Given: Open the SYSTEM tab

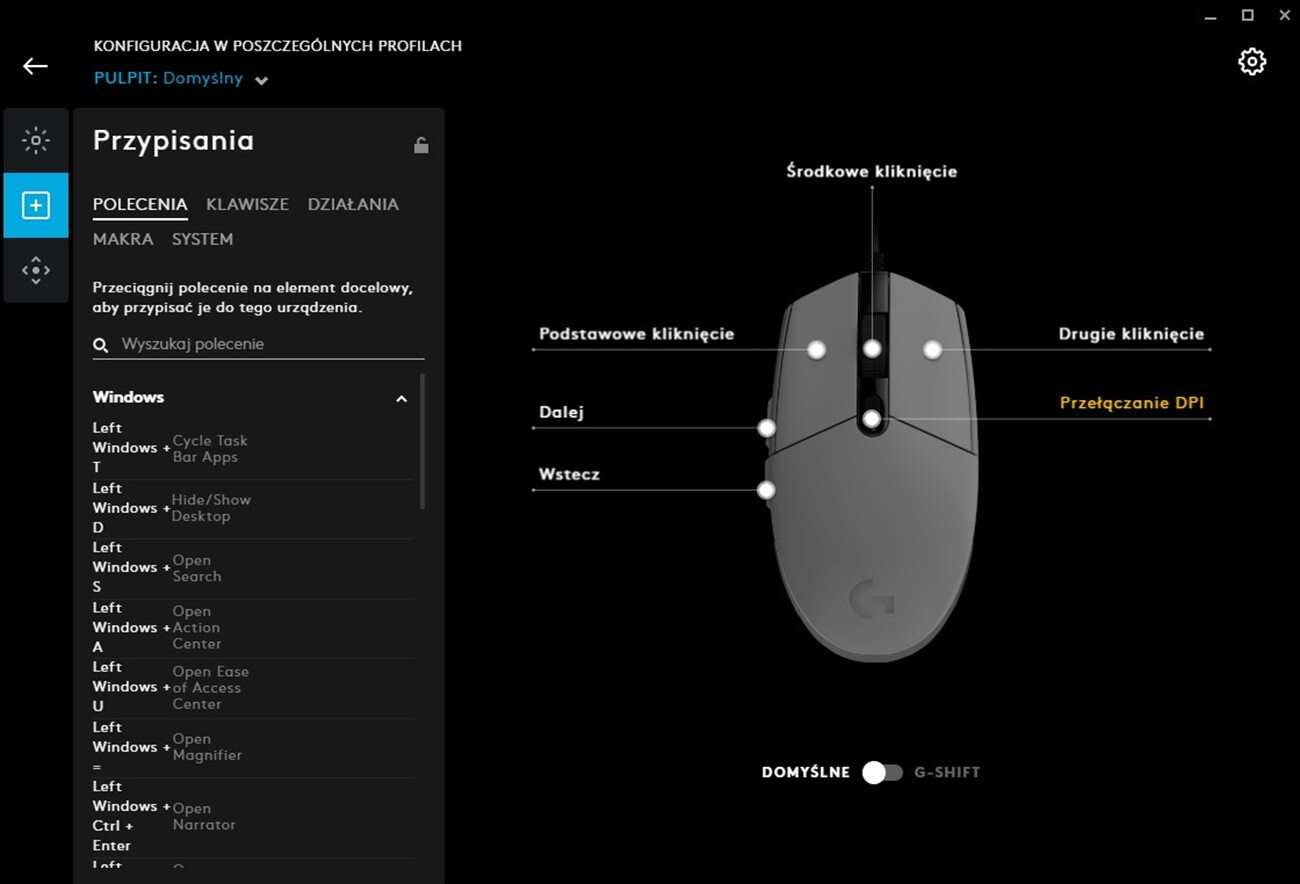Looking at the screenshot, I should coord(202,239).
